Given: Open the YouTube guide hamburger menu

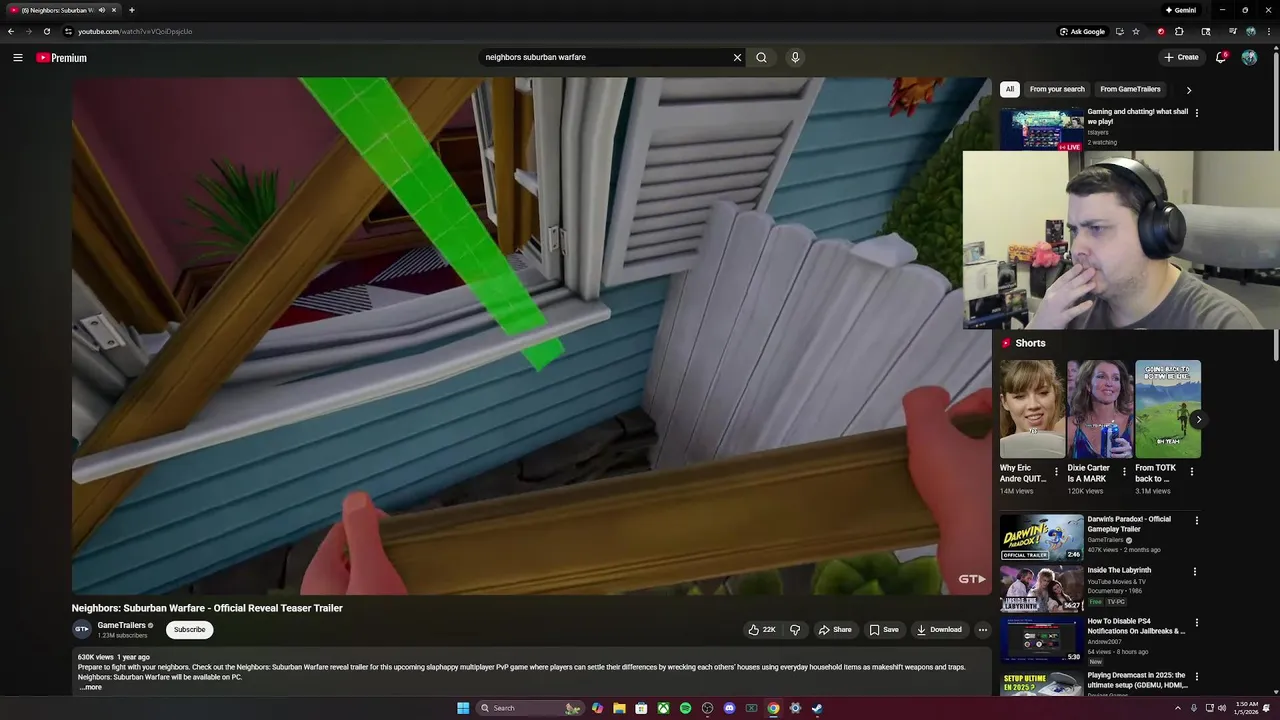Looking at the screenshot, I should click(18, 58).
